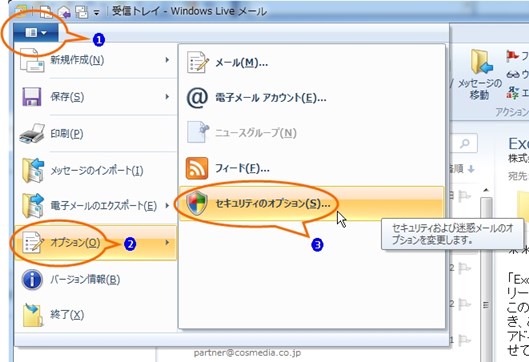Click the search magnifier box
Image resolution: width=529 pixels, height=362 pixels.
pyautogui.click(x=464, y=143)
